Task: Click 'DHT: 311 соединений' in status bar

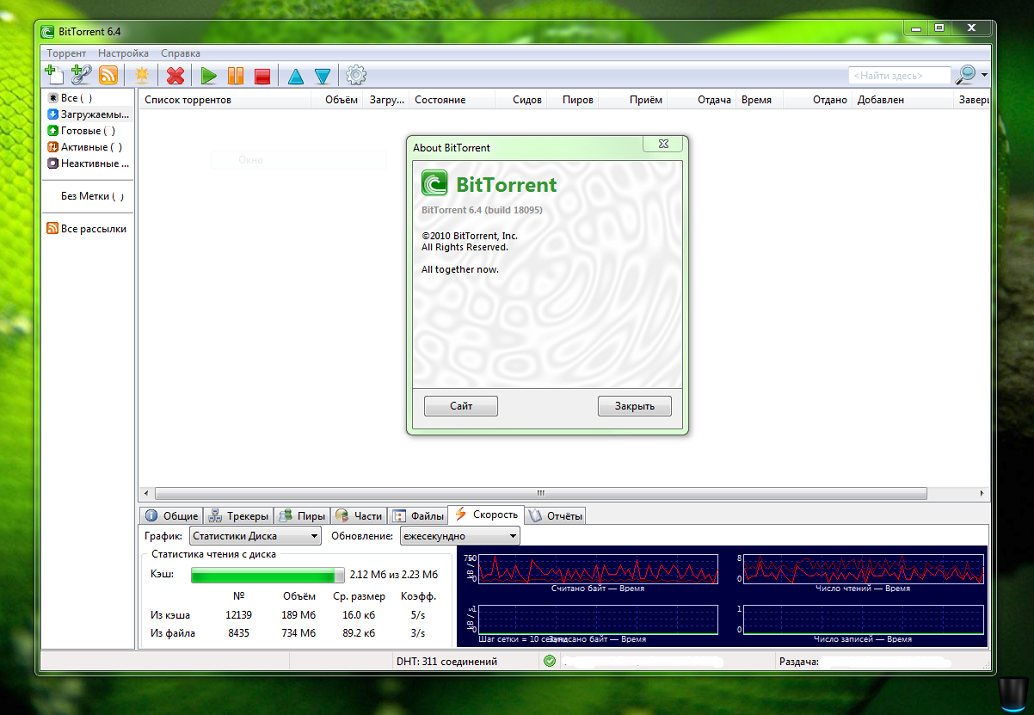Action: tap(446, 662)
